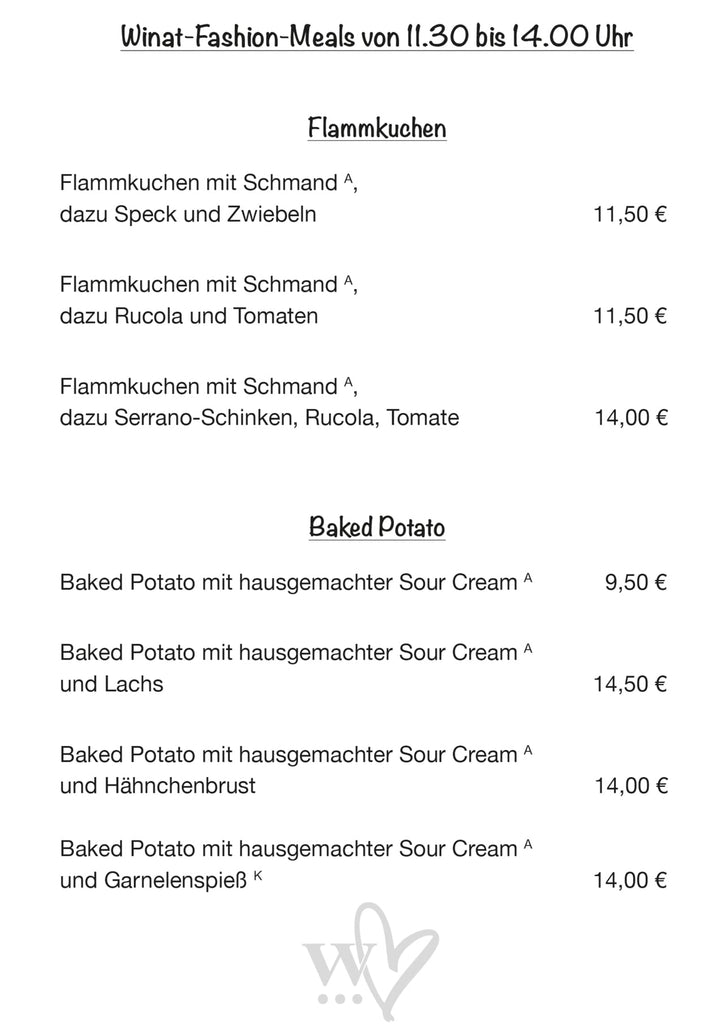Select Flammkuchen with Serrano-Schinken, Rucola, Tomate

click(259, 418)
